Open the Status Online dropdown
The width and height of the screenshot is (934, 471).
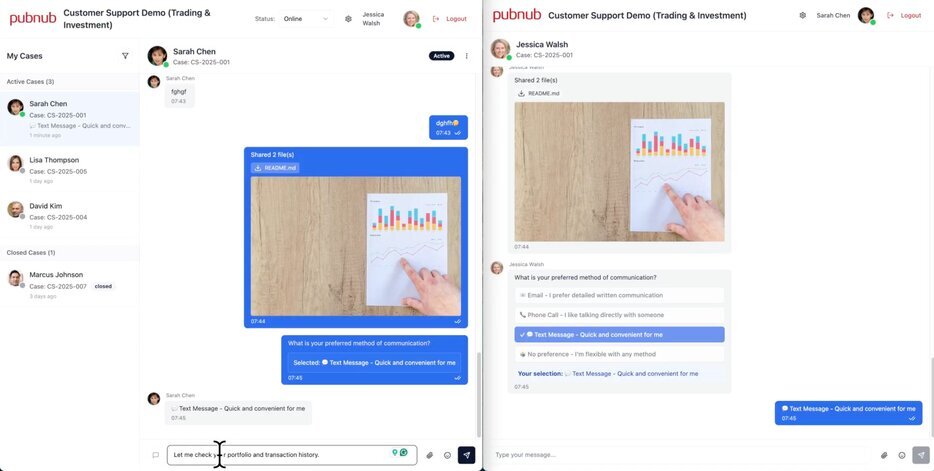click(x=306, y=19)
